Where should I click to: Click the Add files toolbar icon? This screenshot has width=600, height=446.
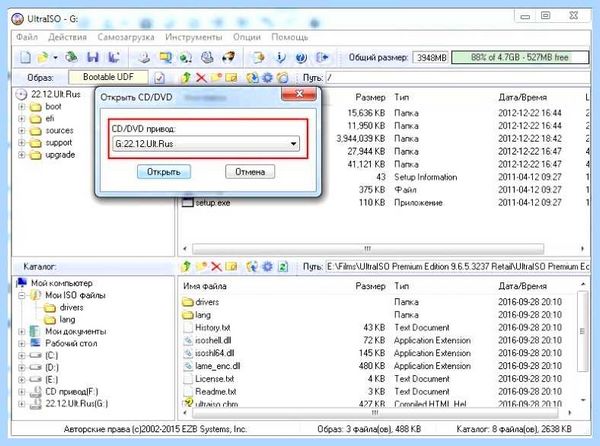pyautogui.click(x=258, y=57)
